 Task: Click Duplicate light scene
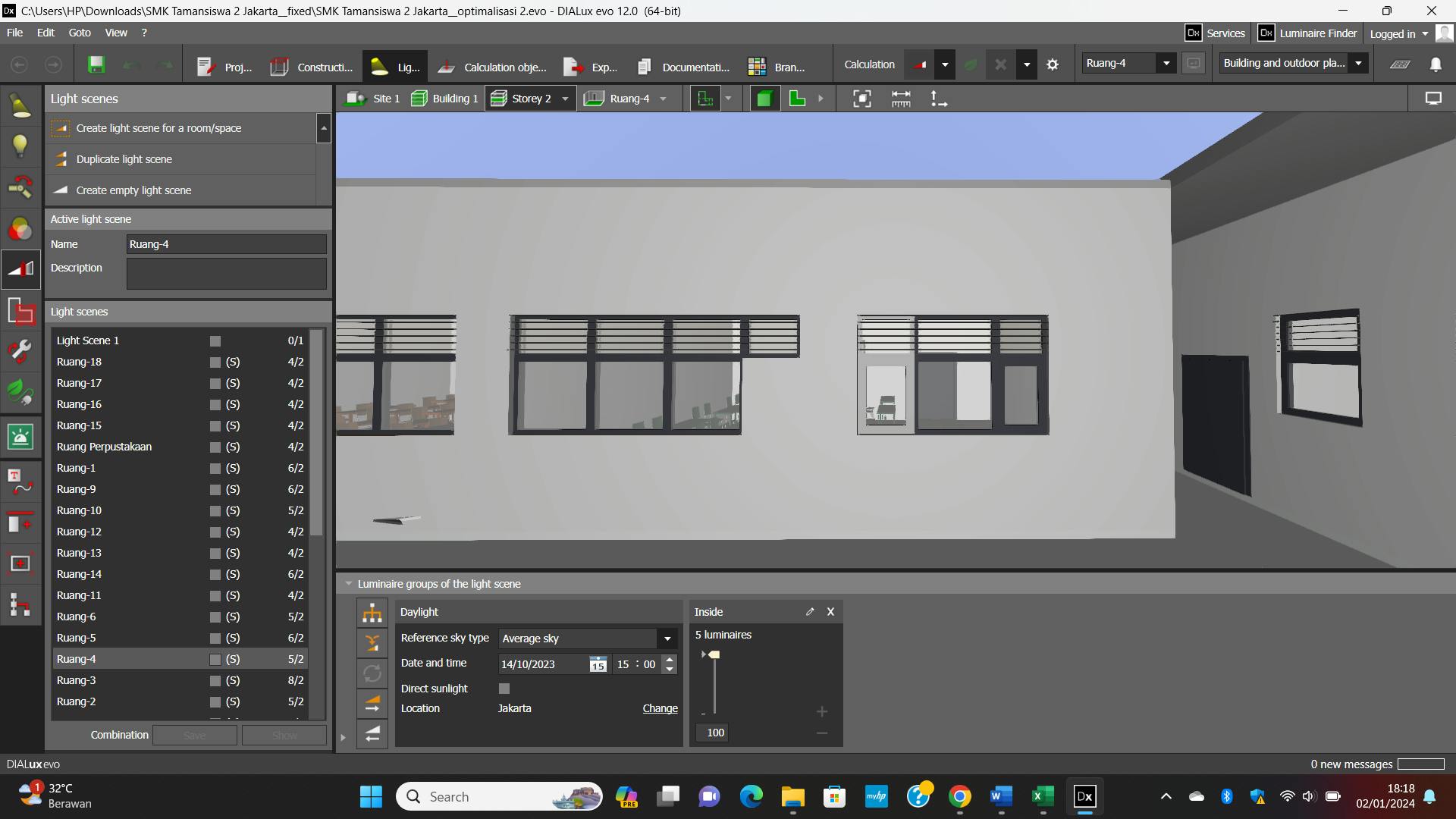pos(124,159)
